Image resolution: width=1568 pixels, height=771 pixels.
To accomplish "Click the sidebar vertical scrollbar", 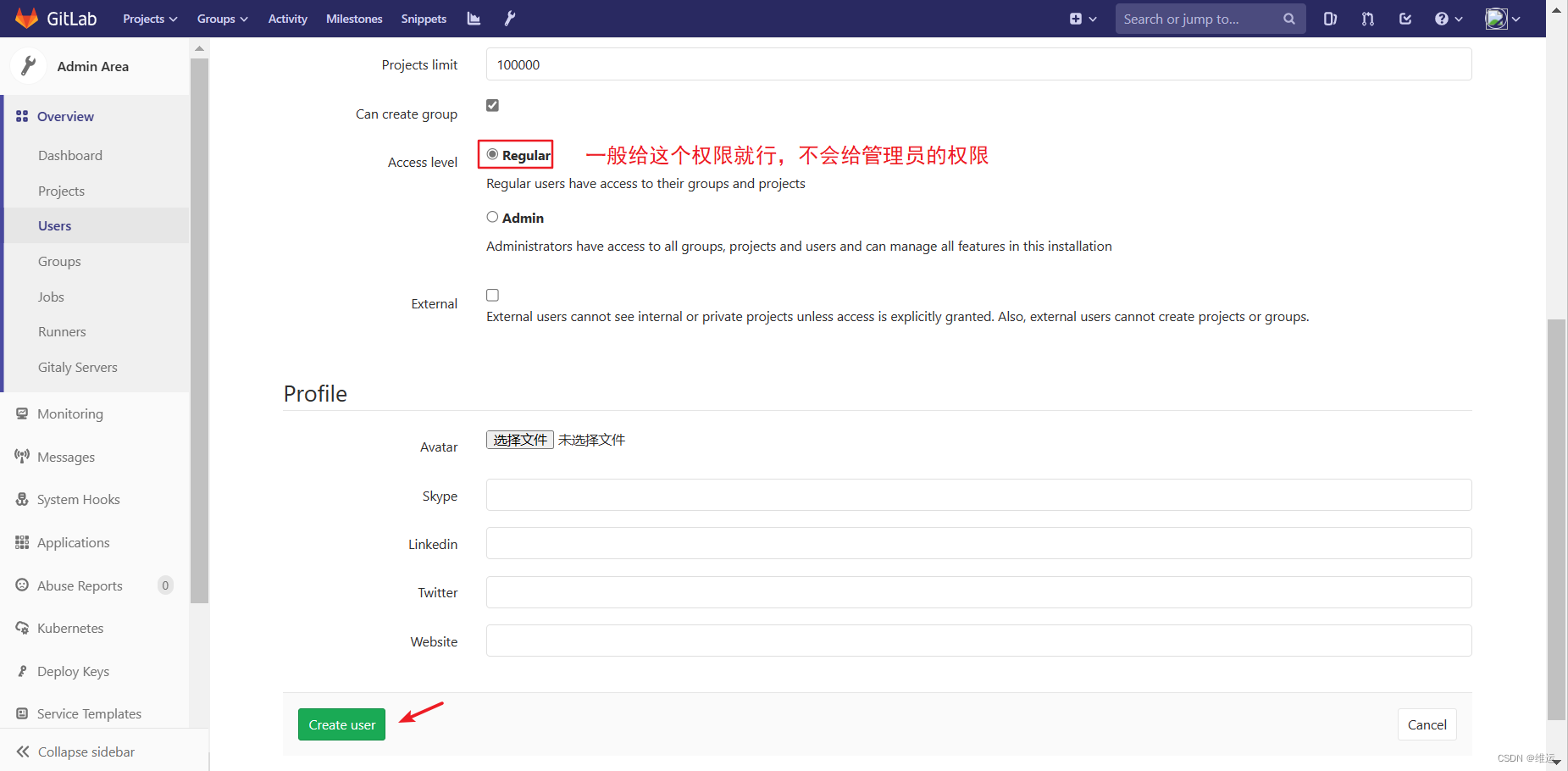I will pyautogui.click(x=199, y=330).
